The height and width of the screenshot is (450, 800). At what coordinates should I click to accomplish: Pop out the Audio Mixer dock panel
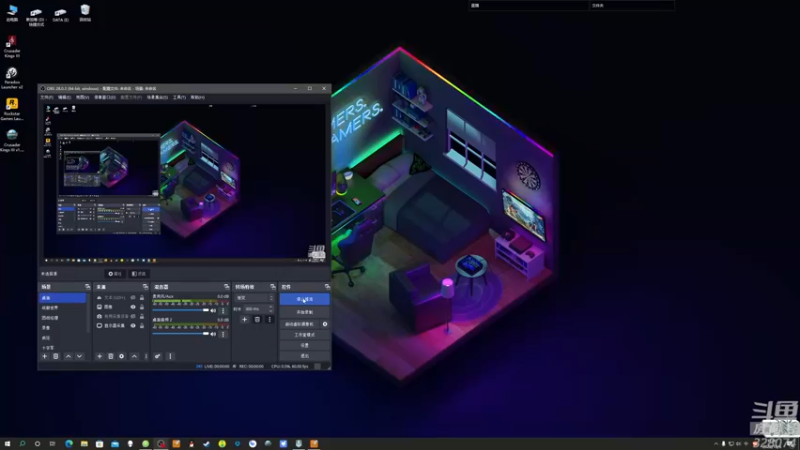pos(227,287)
